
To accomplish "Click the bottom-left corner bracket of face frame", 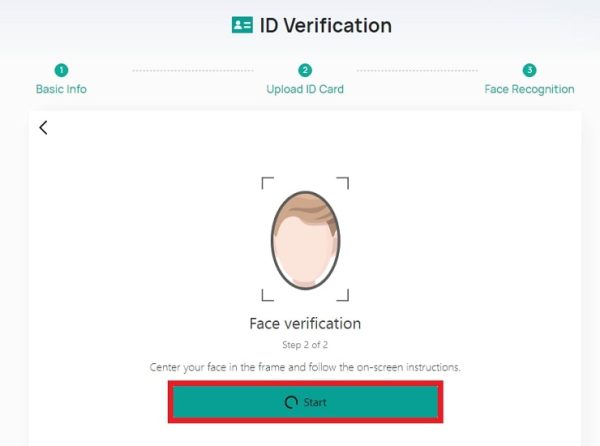I will pyautogui.click(x=266, y=295).
